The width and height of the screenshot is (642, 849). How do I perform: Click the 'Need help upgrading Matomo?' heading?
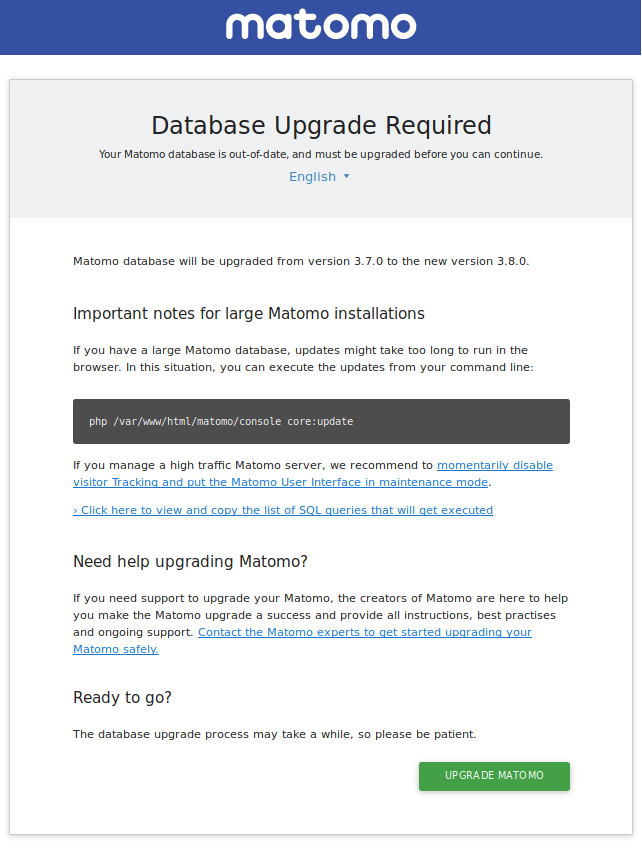pos(190,561)
